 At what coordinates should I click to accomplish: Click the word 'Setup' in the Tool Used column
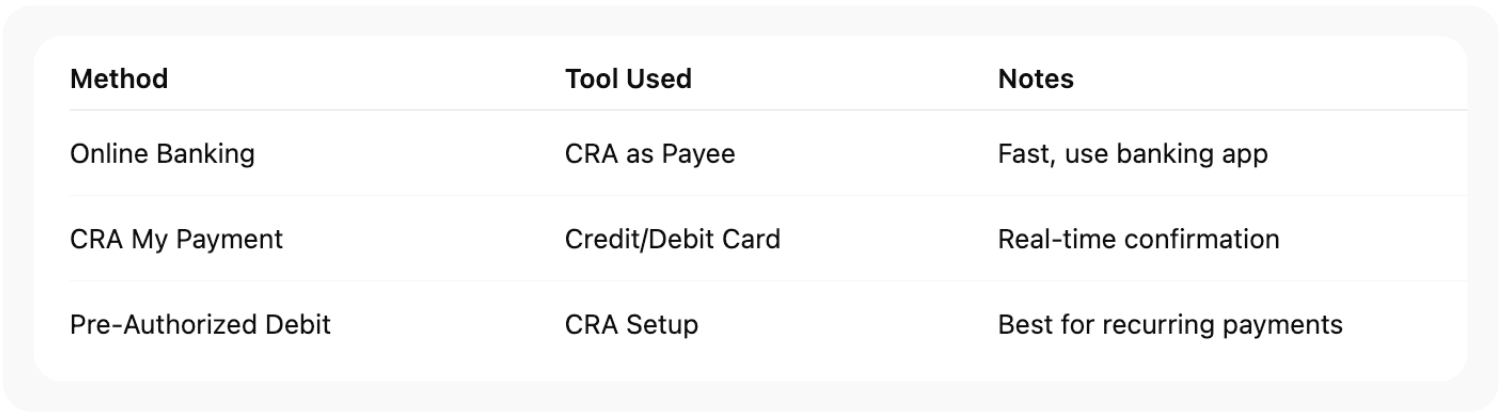(663, 325)
